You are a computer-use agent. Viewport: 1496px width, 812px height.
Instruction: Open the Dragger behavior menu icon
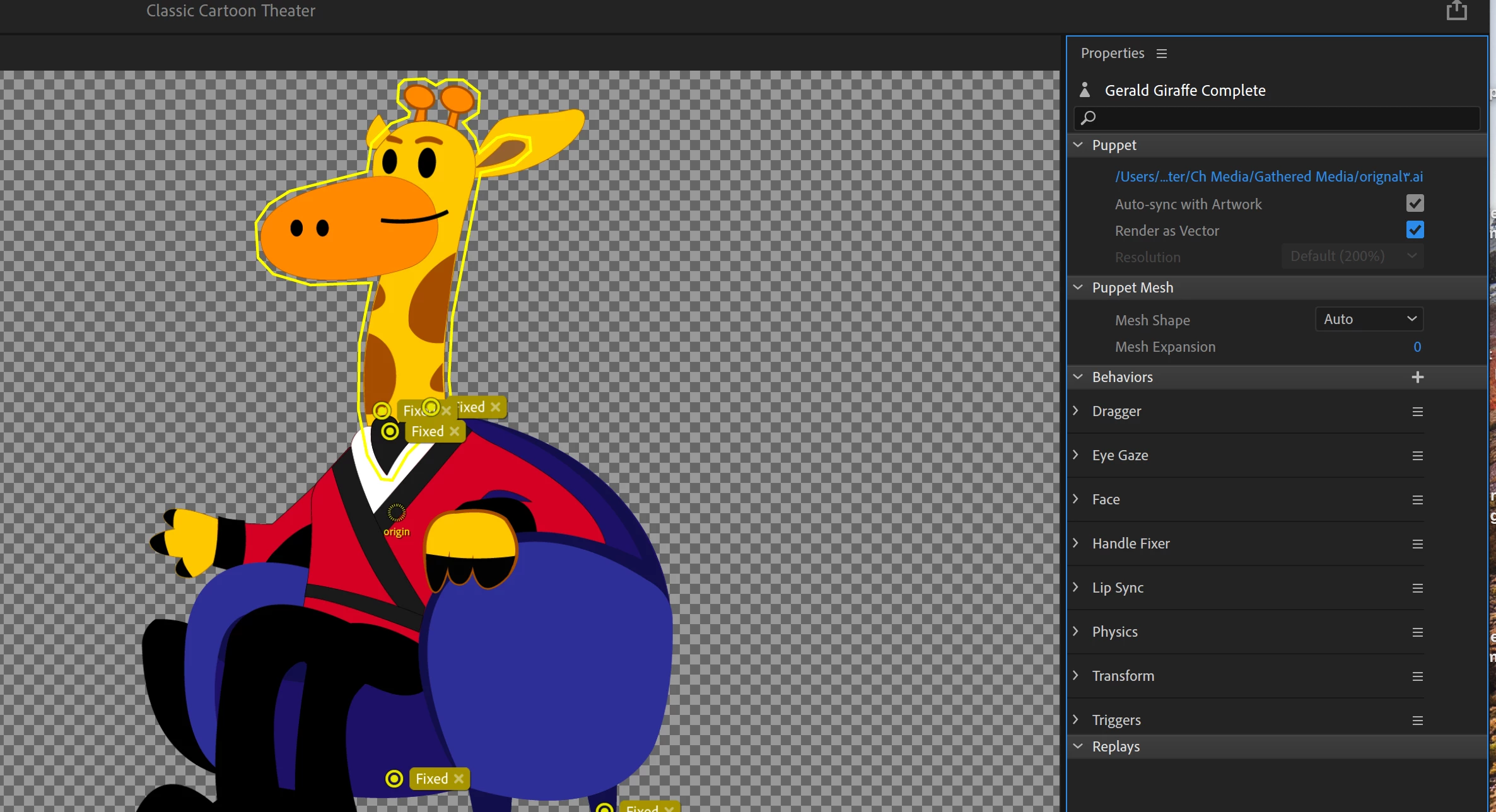(x=1417, y=412)
